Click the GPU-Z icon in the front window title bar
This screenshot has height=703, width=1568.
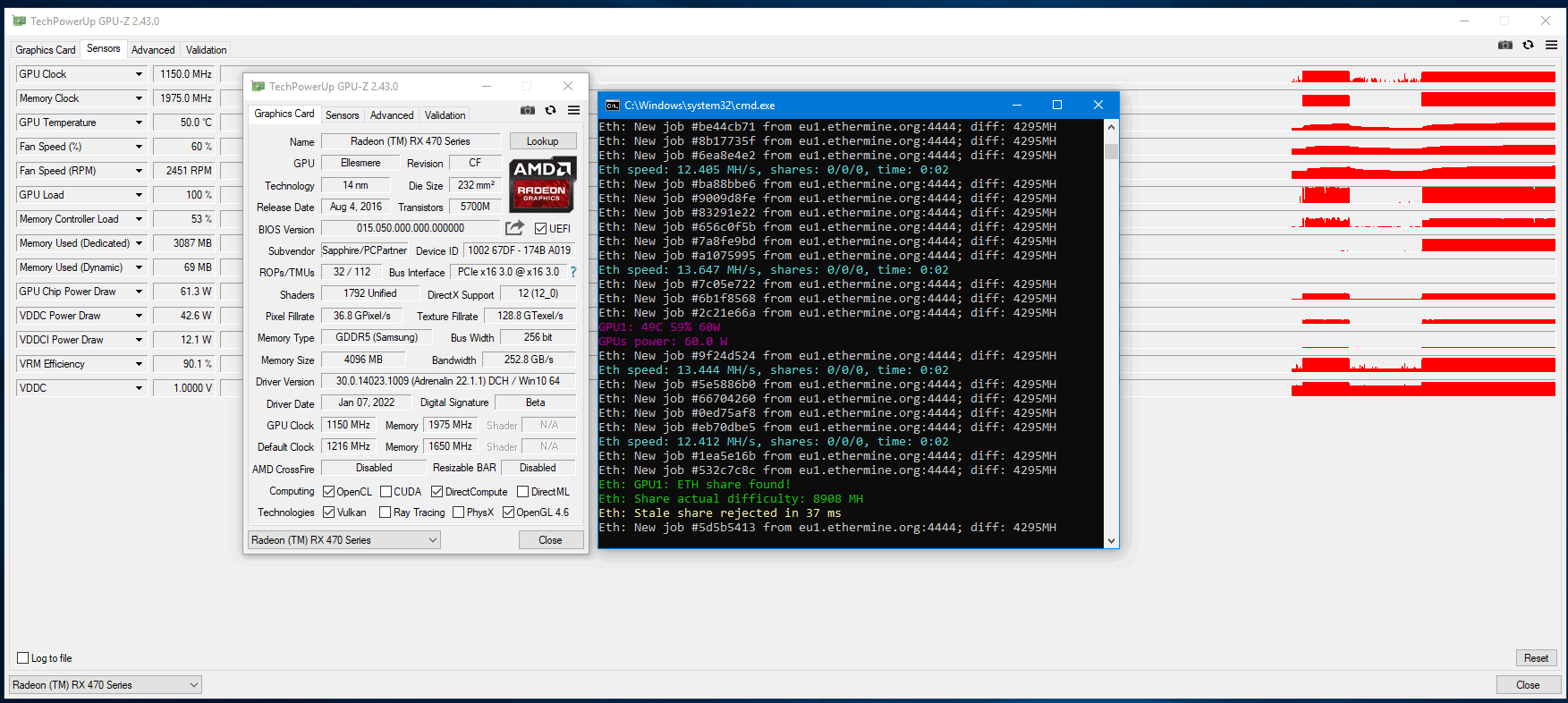click(x=258, y=86)
